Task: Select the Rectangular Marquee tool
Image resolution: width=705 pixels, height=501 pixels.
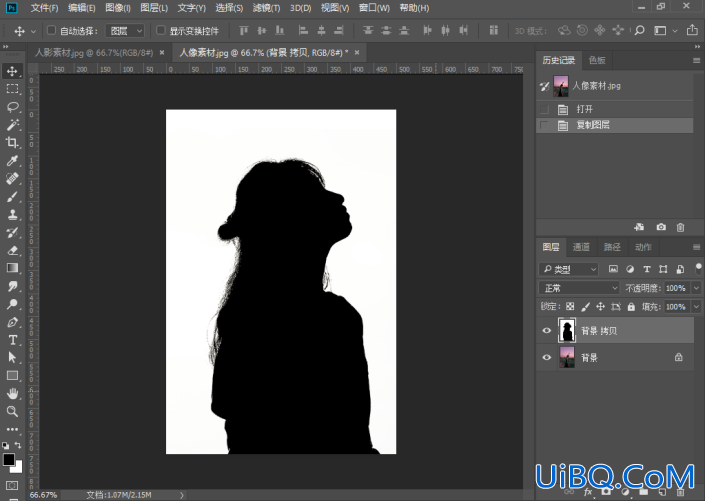Action: [x=12, y=89]
